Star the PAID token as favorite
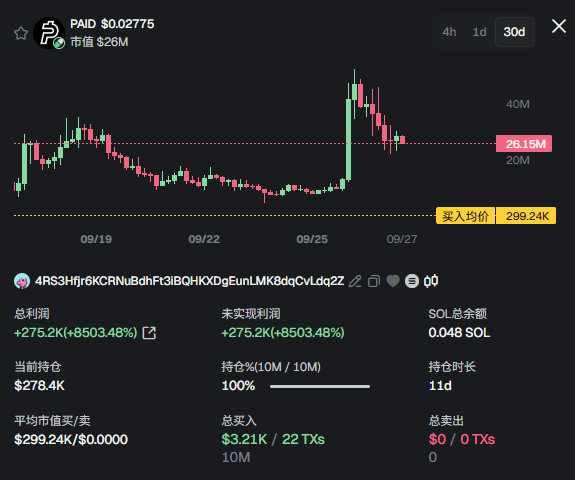The height and width of the screenshot is (480, 575). pyautogui.click(x=21, y=33)
